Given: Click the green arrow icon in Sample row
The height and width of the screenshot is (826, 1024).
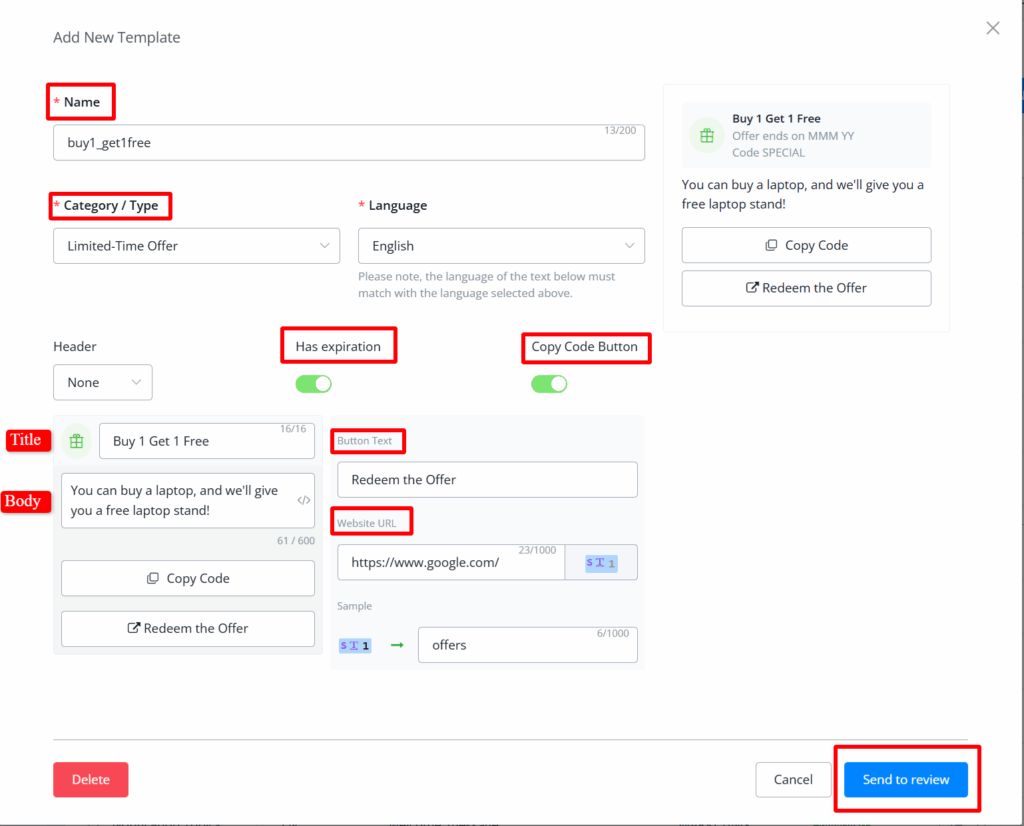Looking at the screenshot, I should 397,645.
